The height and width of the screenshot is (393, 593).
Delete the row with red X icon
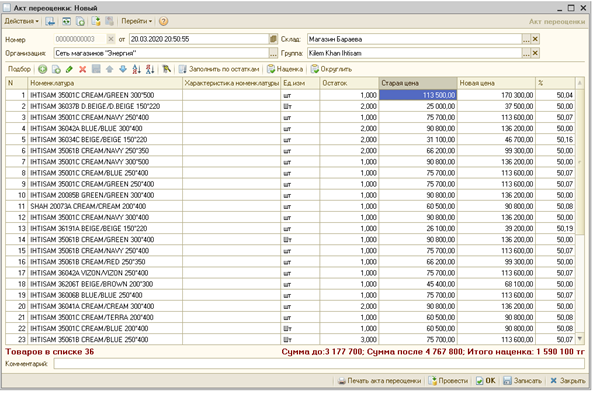pos(82,69)
